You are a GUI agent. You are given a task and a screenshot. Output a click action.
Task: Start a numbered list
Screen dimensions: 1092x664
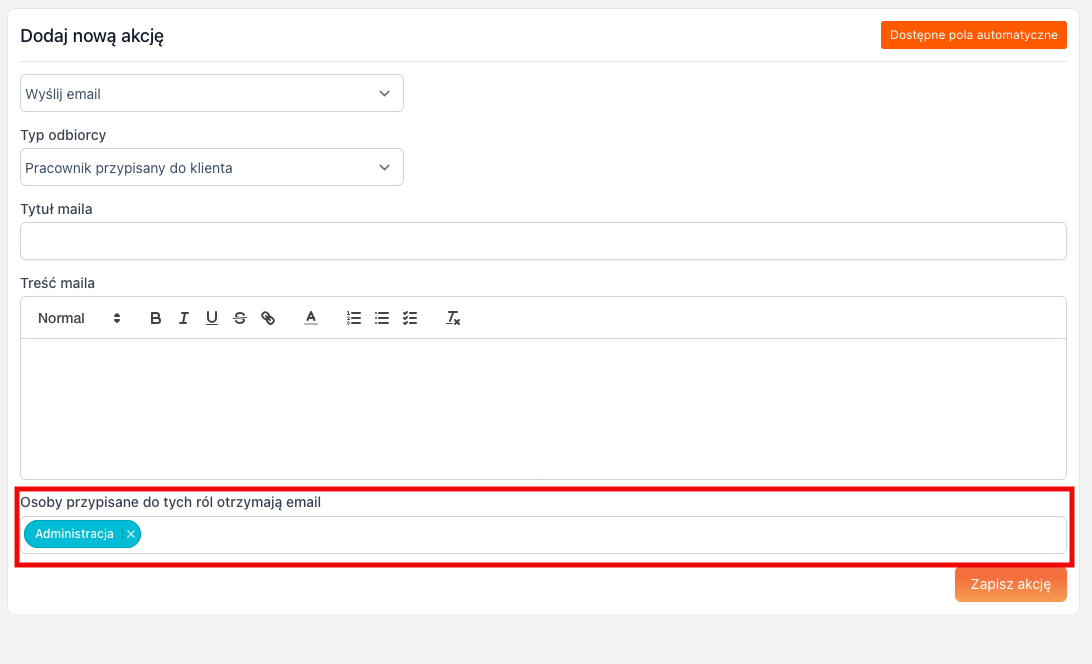(353, 318)
